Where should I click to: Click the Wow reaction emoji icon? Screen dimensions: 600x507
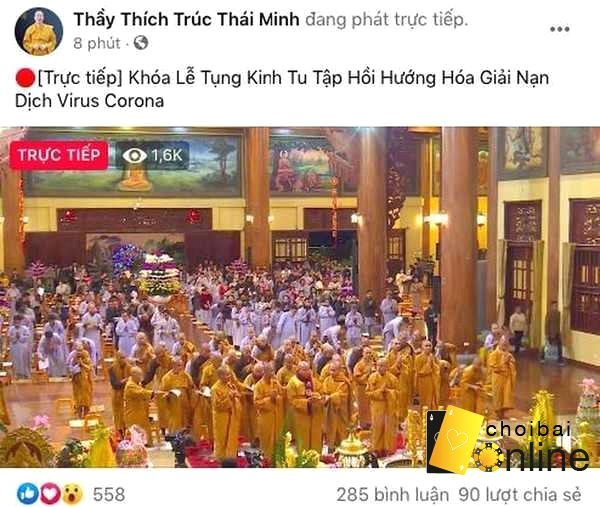click(x=72, y=494)
